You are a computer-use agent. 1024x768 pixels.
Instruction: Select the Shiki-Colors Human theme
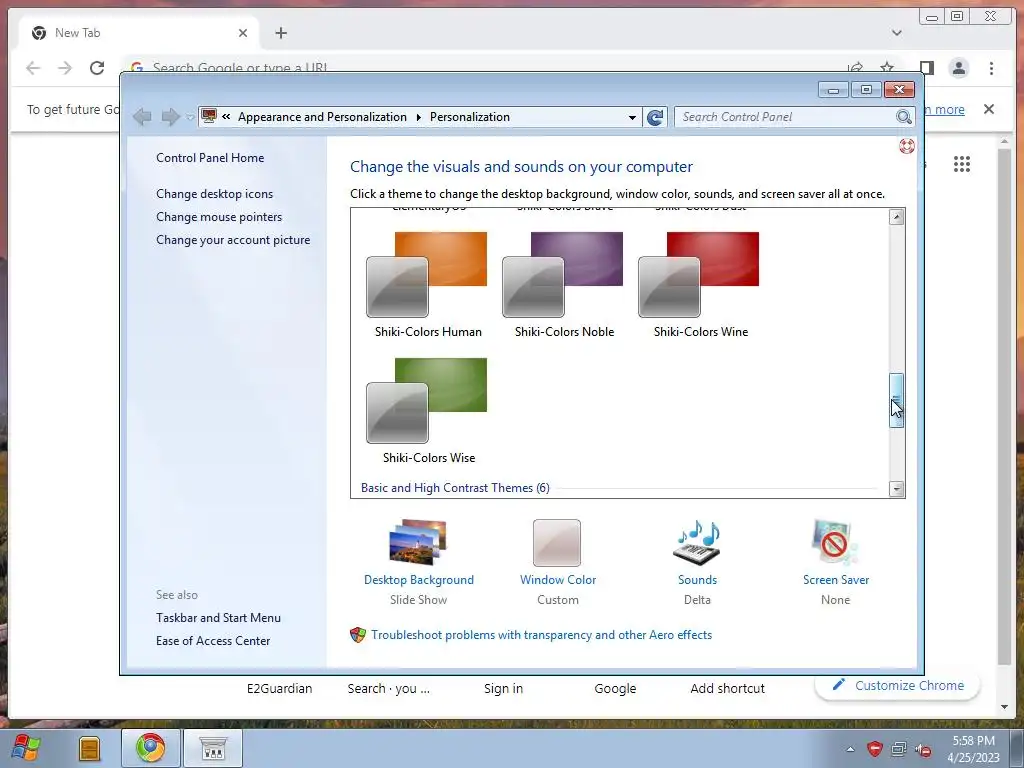pos(427,285)
